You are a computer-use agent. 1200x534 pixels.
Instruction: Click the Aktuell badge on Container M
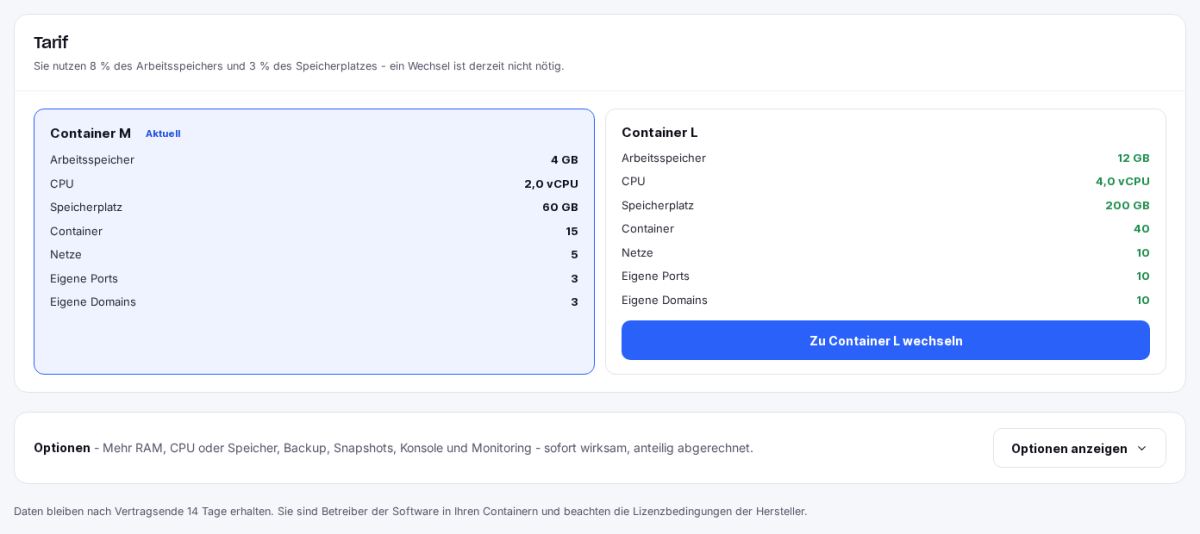point(163,133)
